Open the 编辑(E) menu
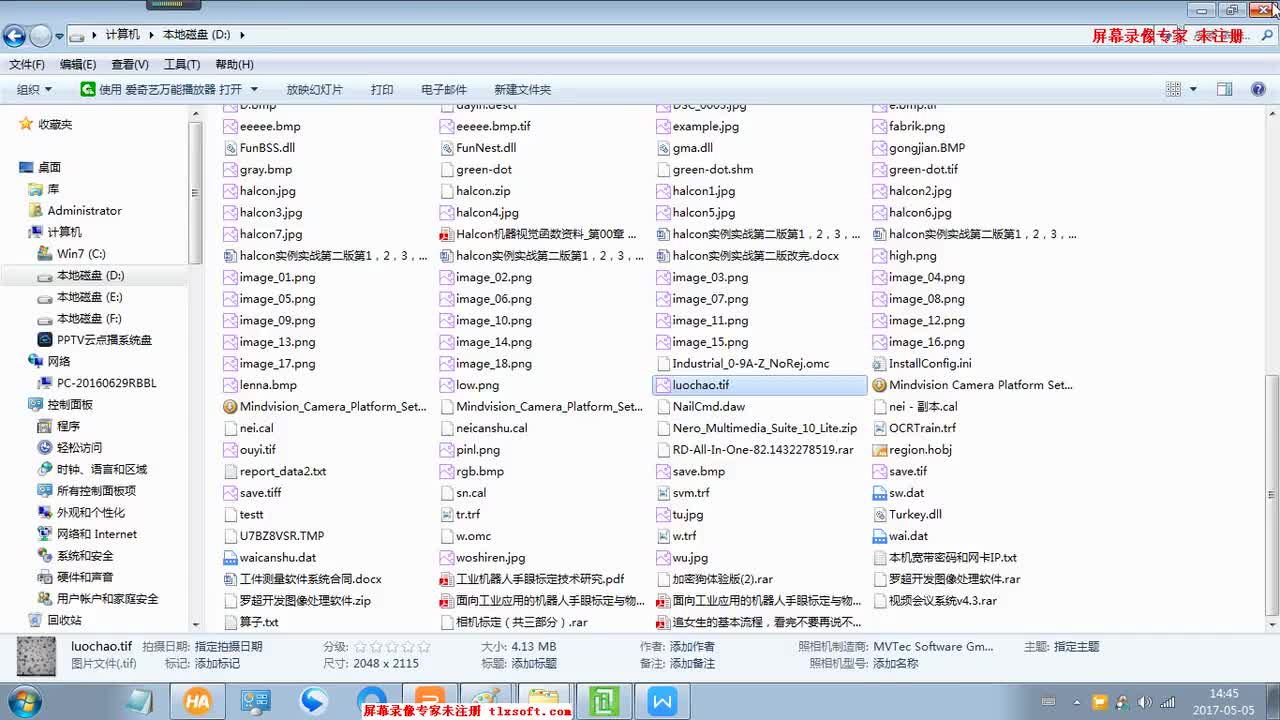 [78, 64]
